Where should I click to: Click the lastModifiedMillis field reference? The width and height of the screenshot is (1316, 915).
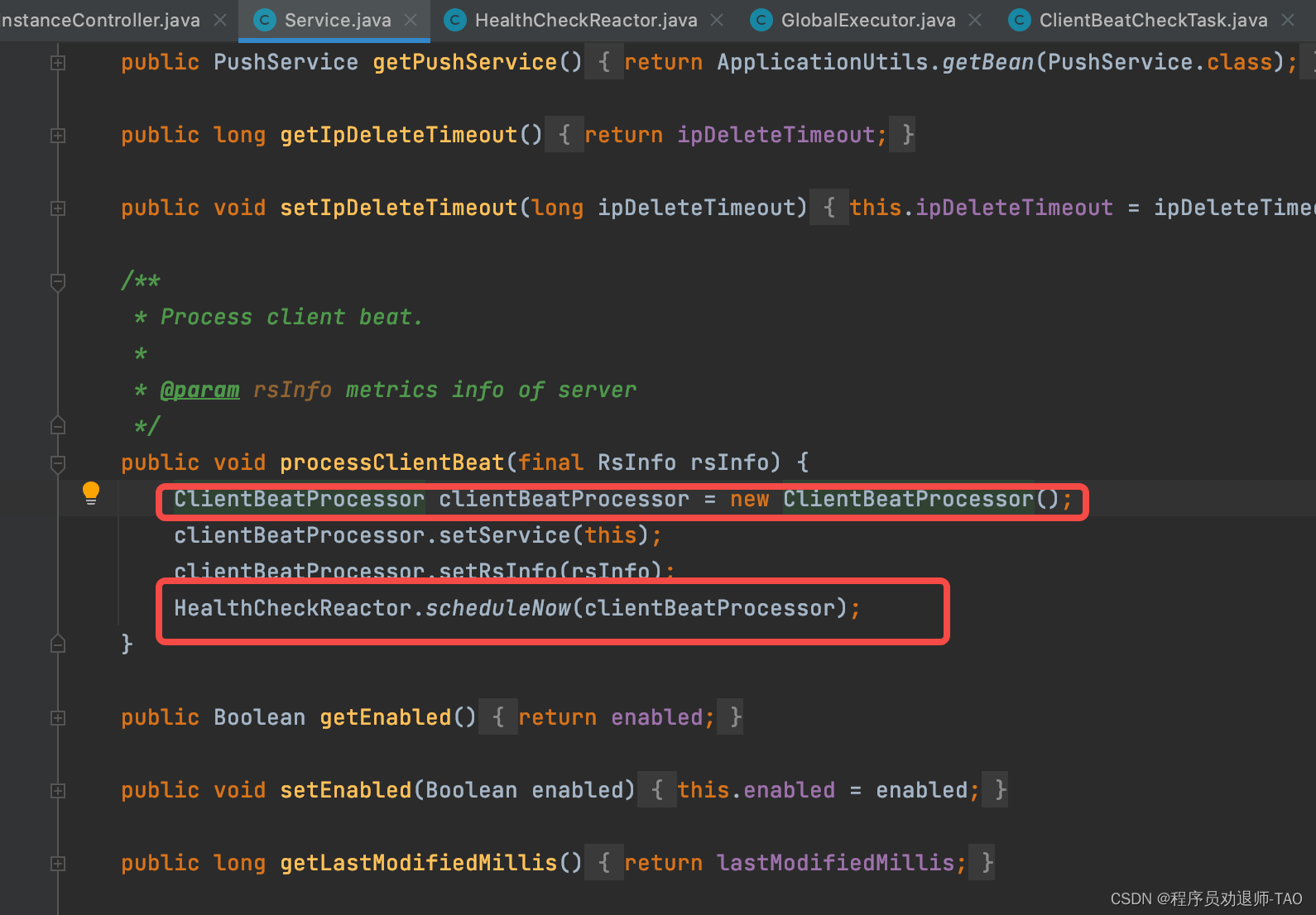click(836, 863)
